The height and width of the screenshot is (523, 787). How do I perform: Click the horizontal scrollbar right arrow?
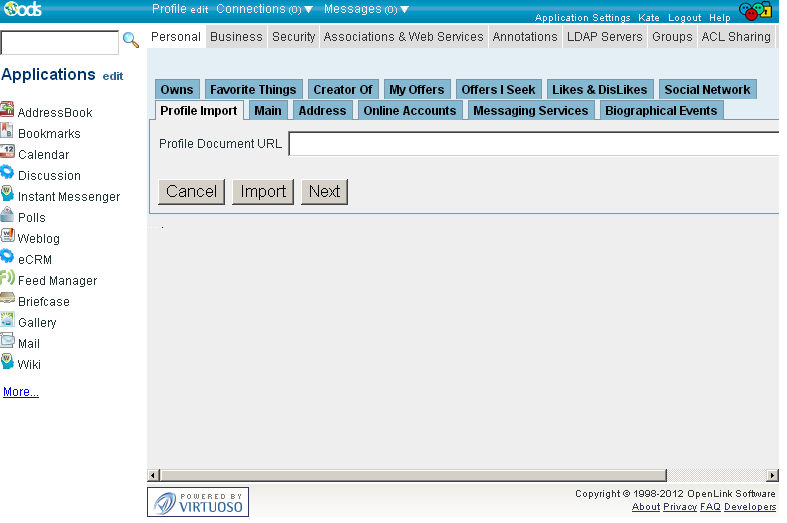pyautogui.click(x=772, y=475)
